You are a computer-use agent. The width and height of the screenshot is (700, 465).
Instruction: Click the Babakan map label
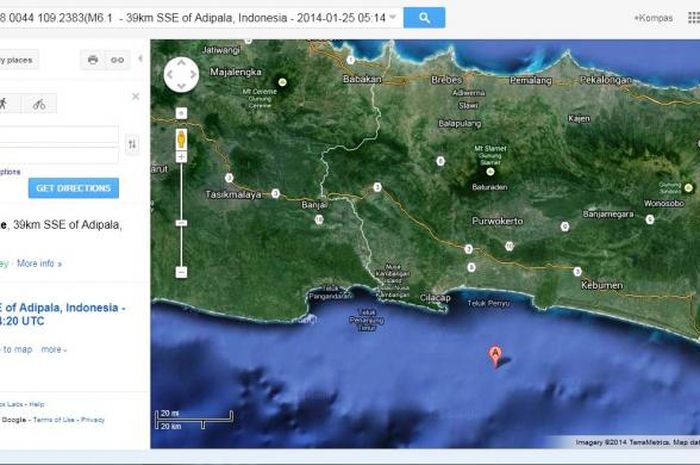[x=362, y=79]
